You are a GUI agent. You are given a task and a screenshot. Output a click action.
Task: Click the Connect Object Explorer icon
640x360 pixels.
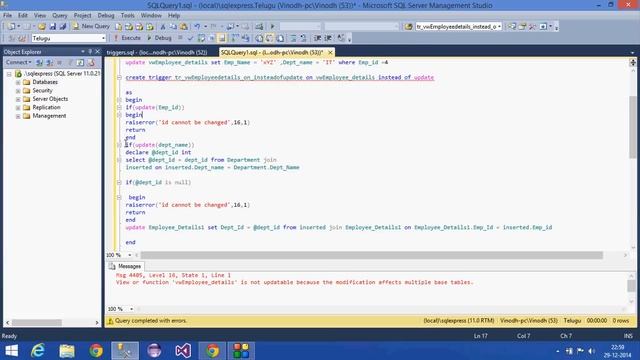tap(40, 62)
